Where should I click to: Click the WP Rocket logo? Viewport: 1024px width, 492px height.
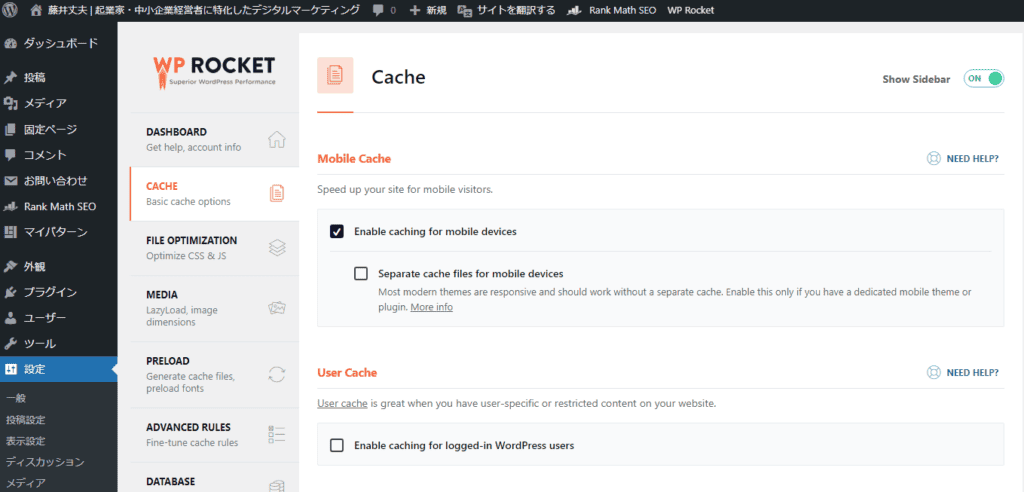click(214, 72)
